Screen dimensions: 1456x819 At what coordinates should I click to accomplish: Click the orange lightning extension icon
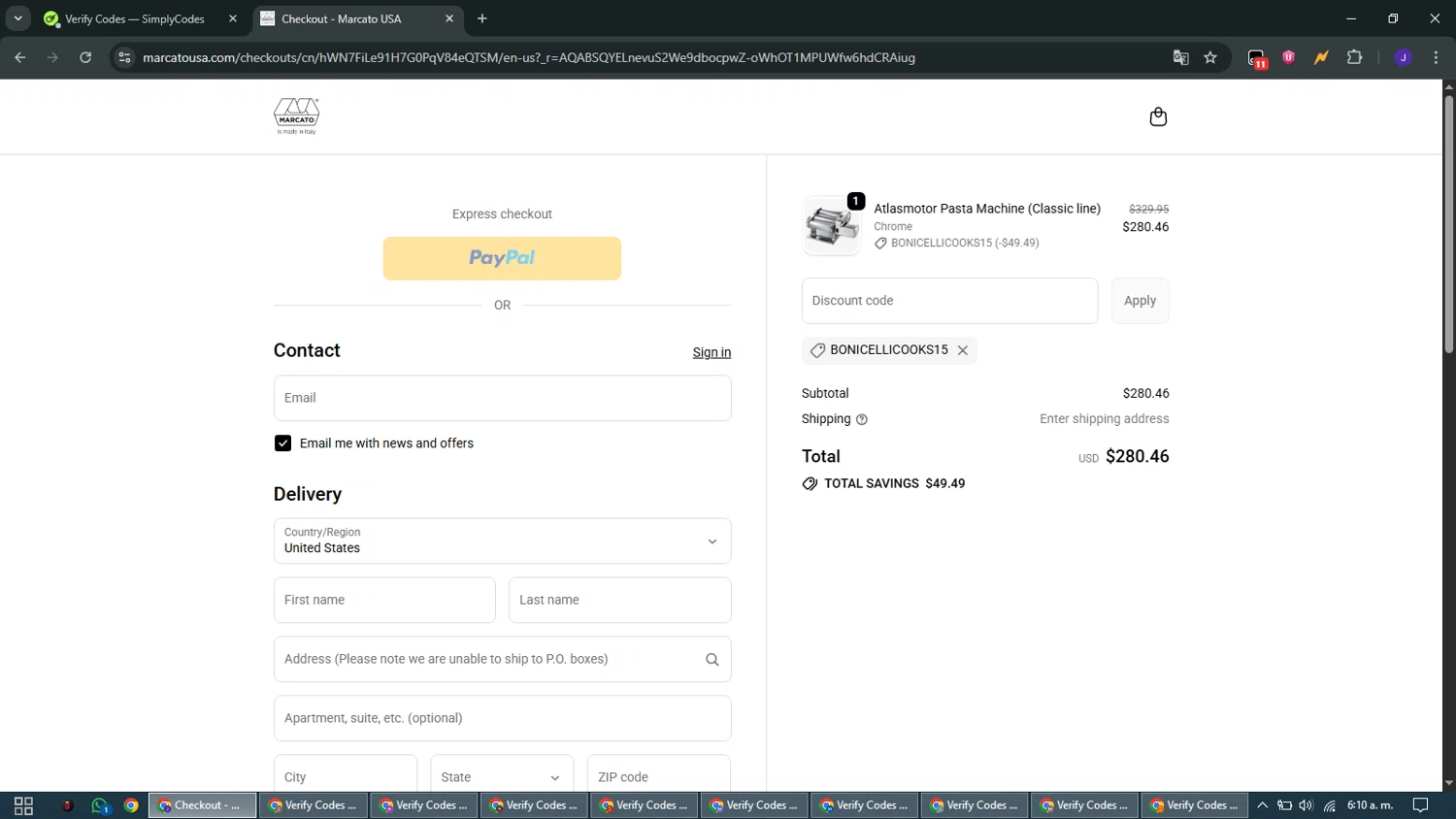1321,57
